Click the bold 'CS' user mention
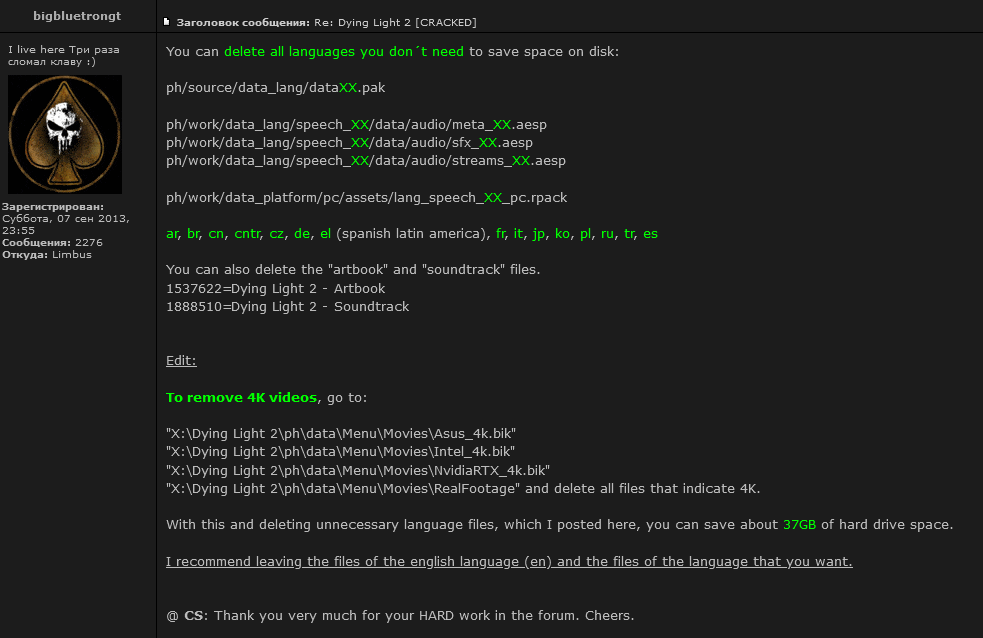The height and width of the screenshot is (638, 983). [193, 615]
